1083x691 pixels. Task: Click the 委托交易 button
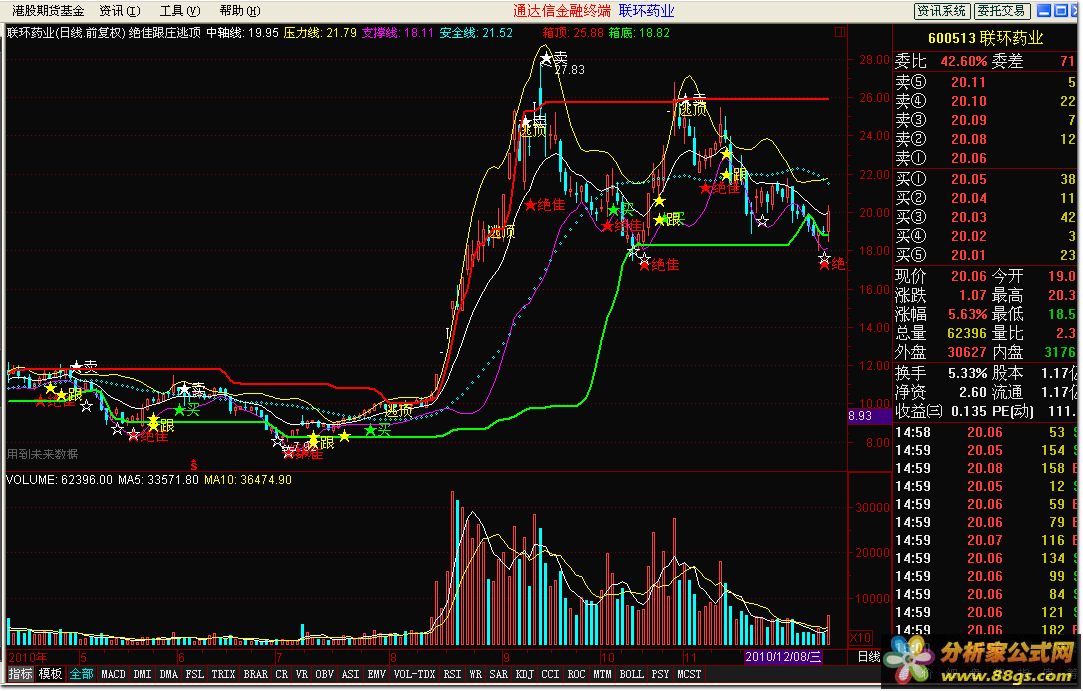tap(1002, 10)
